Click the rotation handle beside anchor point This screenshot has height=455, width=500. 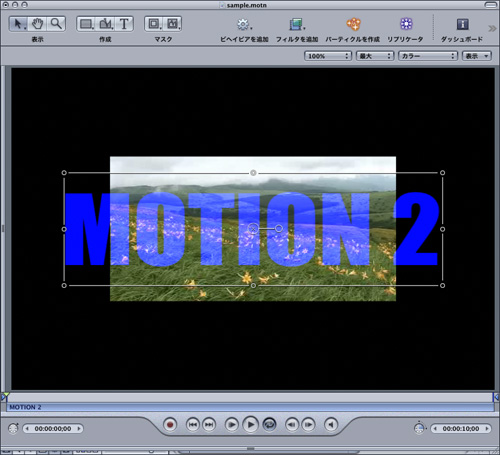pos(279,229)
